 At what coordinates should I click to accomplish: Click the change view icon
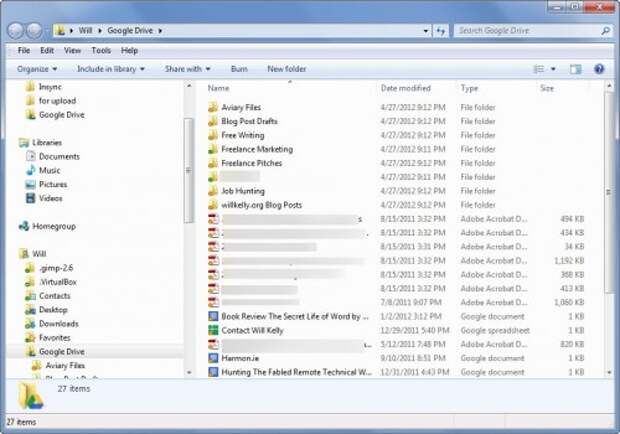tap(539, 69)
